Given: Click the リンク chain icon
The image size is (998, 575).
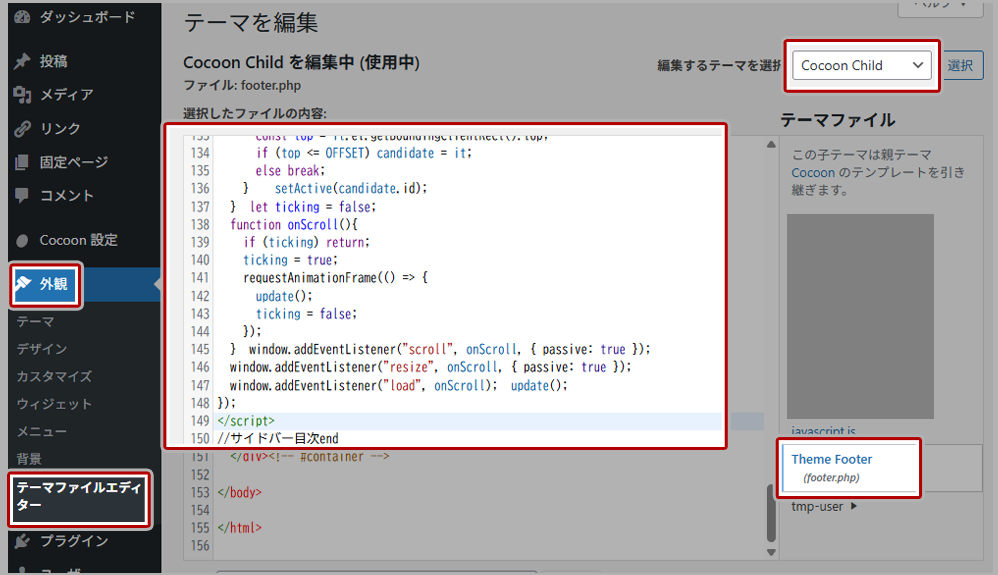Looking at the screenshot, I should 22,129.
